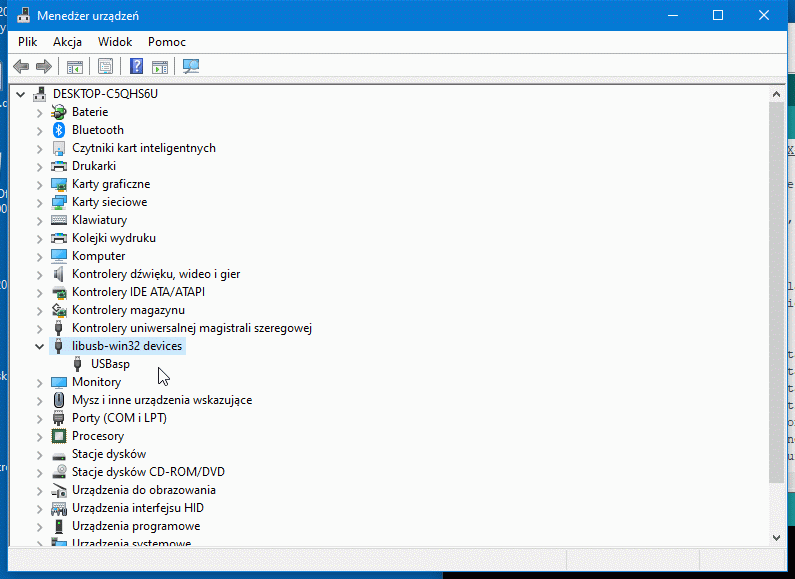
Task: Select the Urządzenia interfejsu HID item
Action: coord(137,508)
